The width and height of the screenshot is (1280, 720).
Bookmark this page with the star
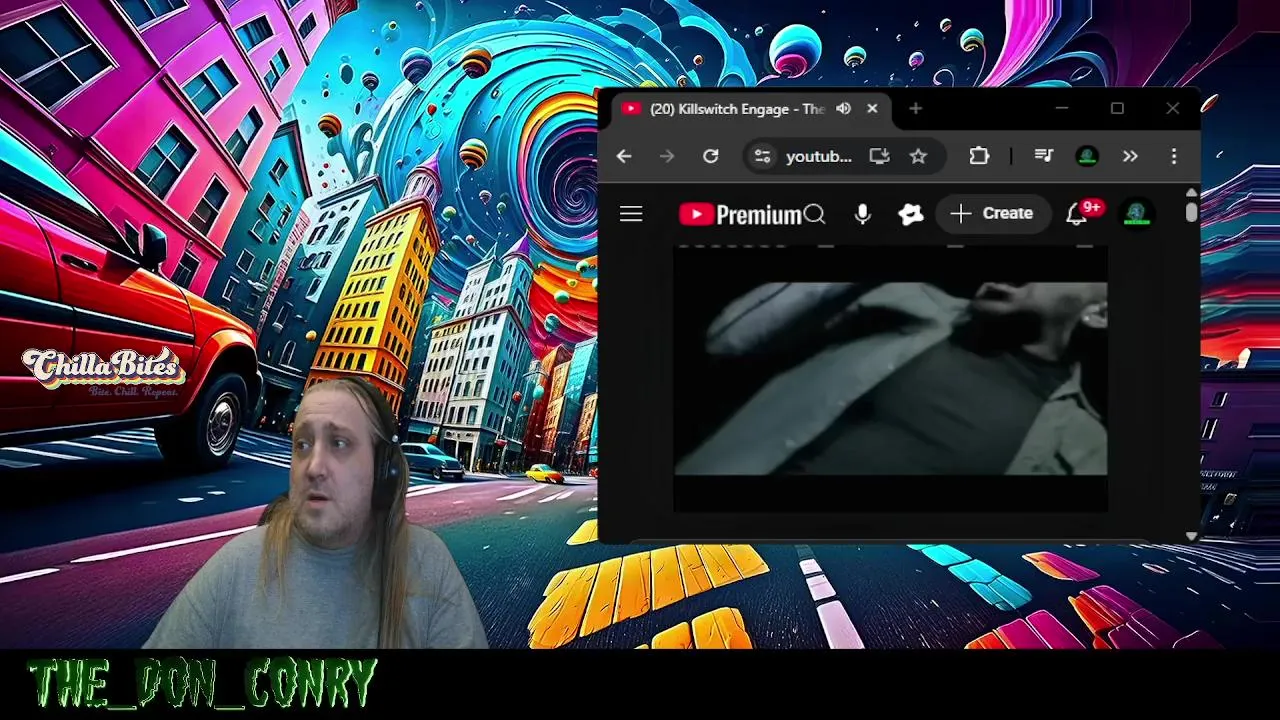point(918,156)
